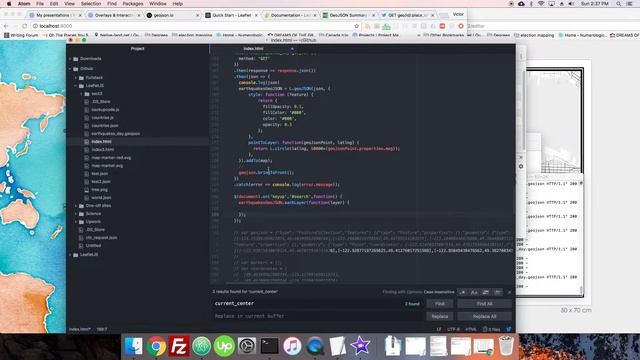Open Spotlight search in menu bar

pos(619,4)
